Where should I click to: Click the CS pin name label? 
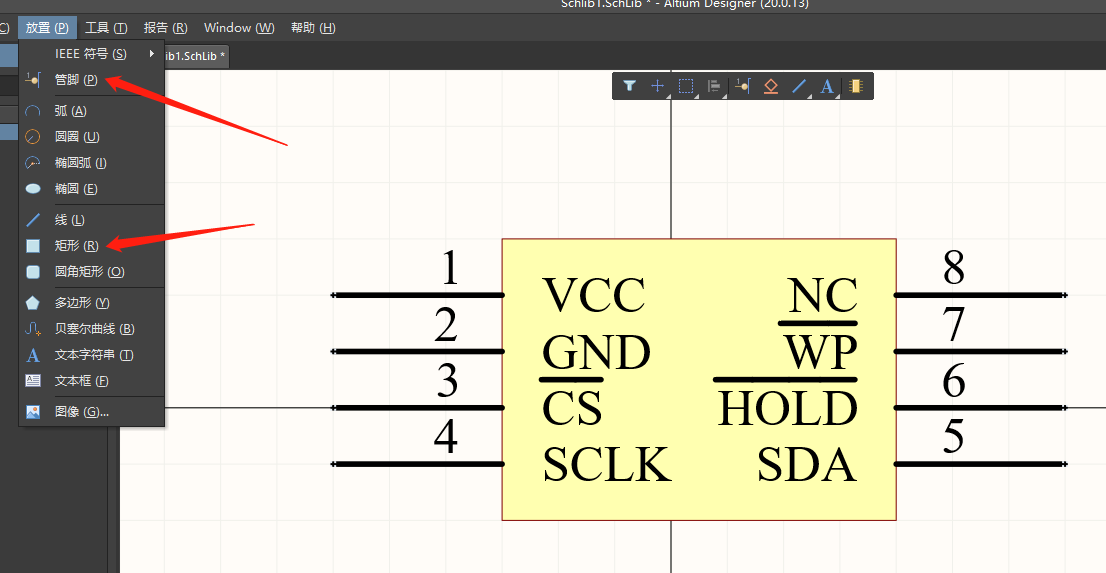pos(572,409)
